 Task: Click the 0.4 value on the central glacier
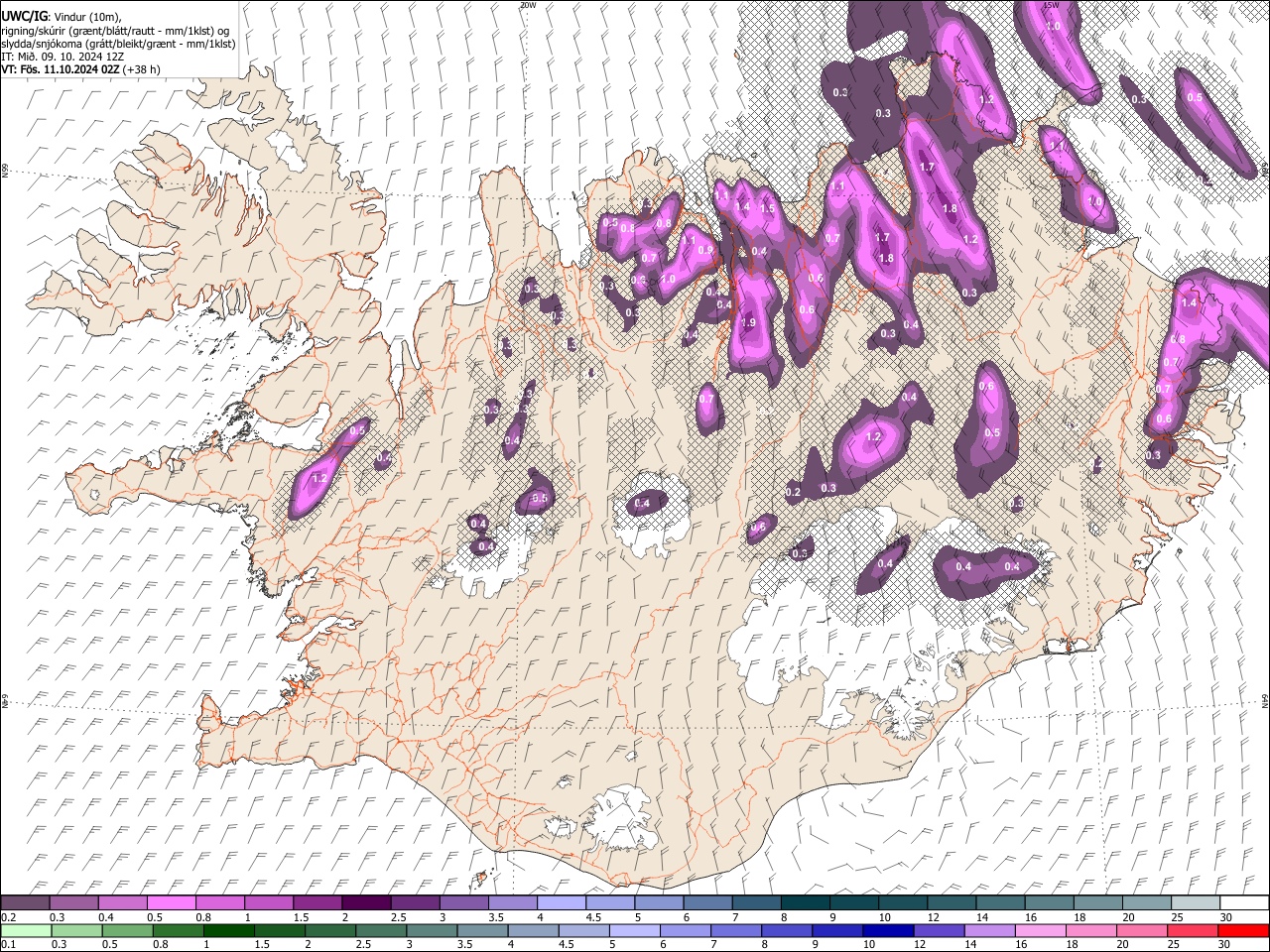642,504
